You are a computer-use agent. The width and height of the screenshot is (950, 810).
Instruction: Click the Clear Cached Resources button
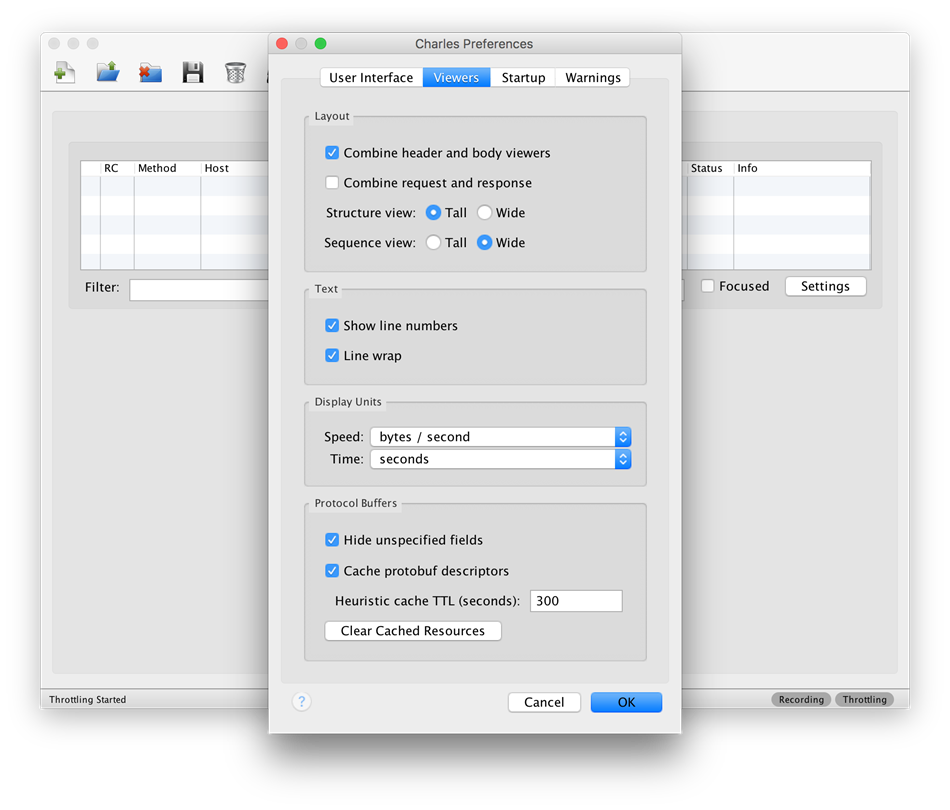coord(413,631)
